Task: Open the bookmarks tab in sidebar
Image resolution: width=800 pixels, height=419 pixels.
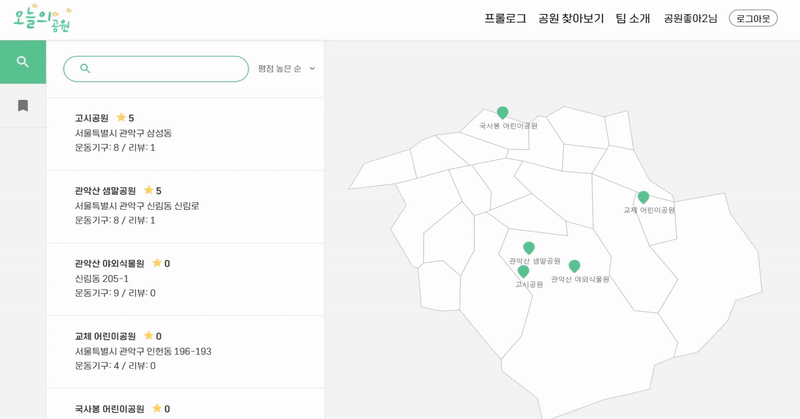Action: [23, 106]
